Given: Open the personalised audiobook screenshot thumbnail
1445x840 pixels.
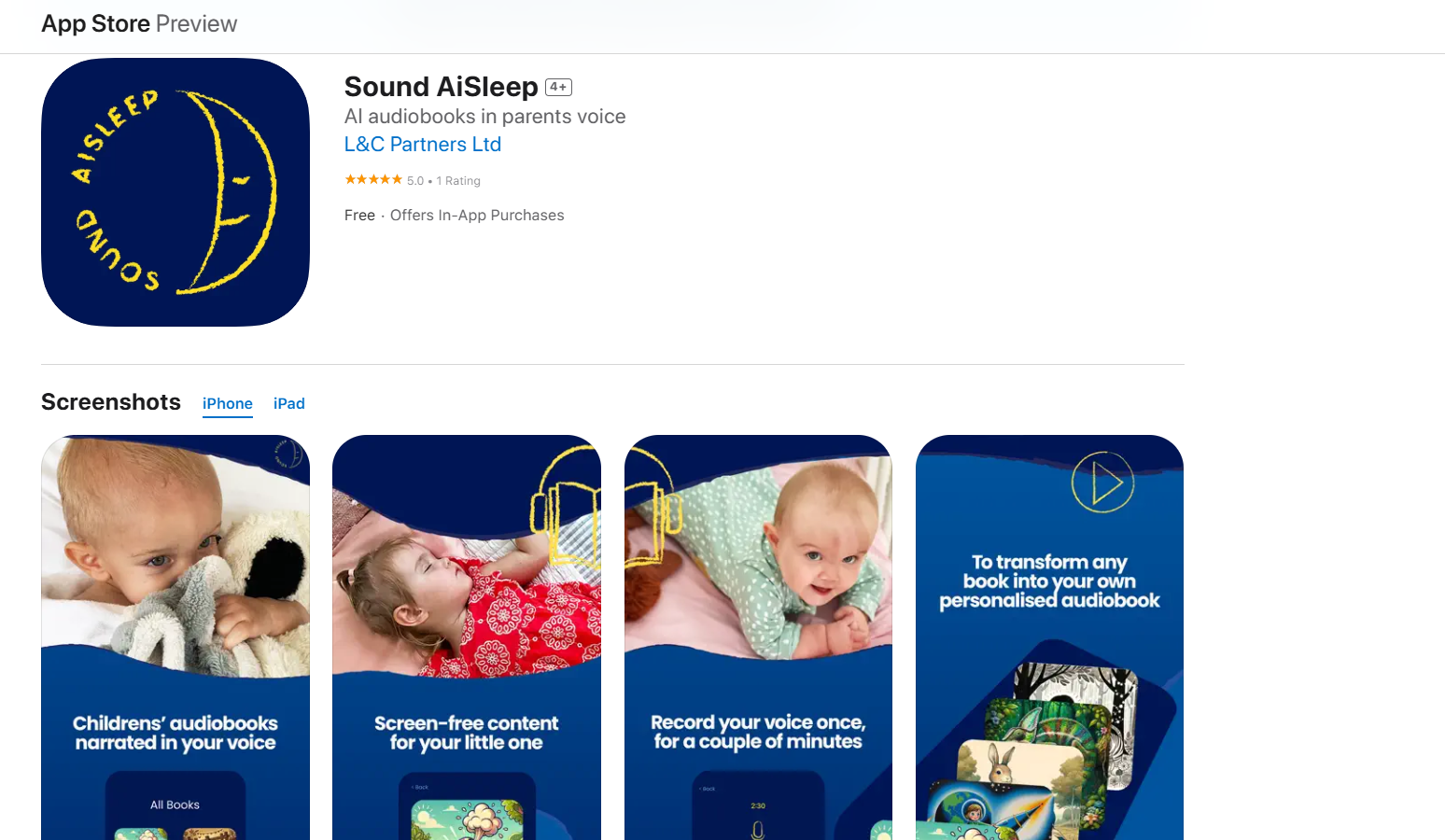Looking at the screenshot, I should click(x=1049, y=637).
